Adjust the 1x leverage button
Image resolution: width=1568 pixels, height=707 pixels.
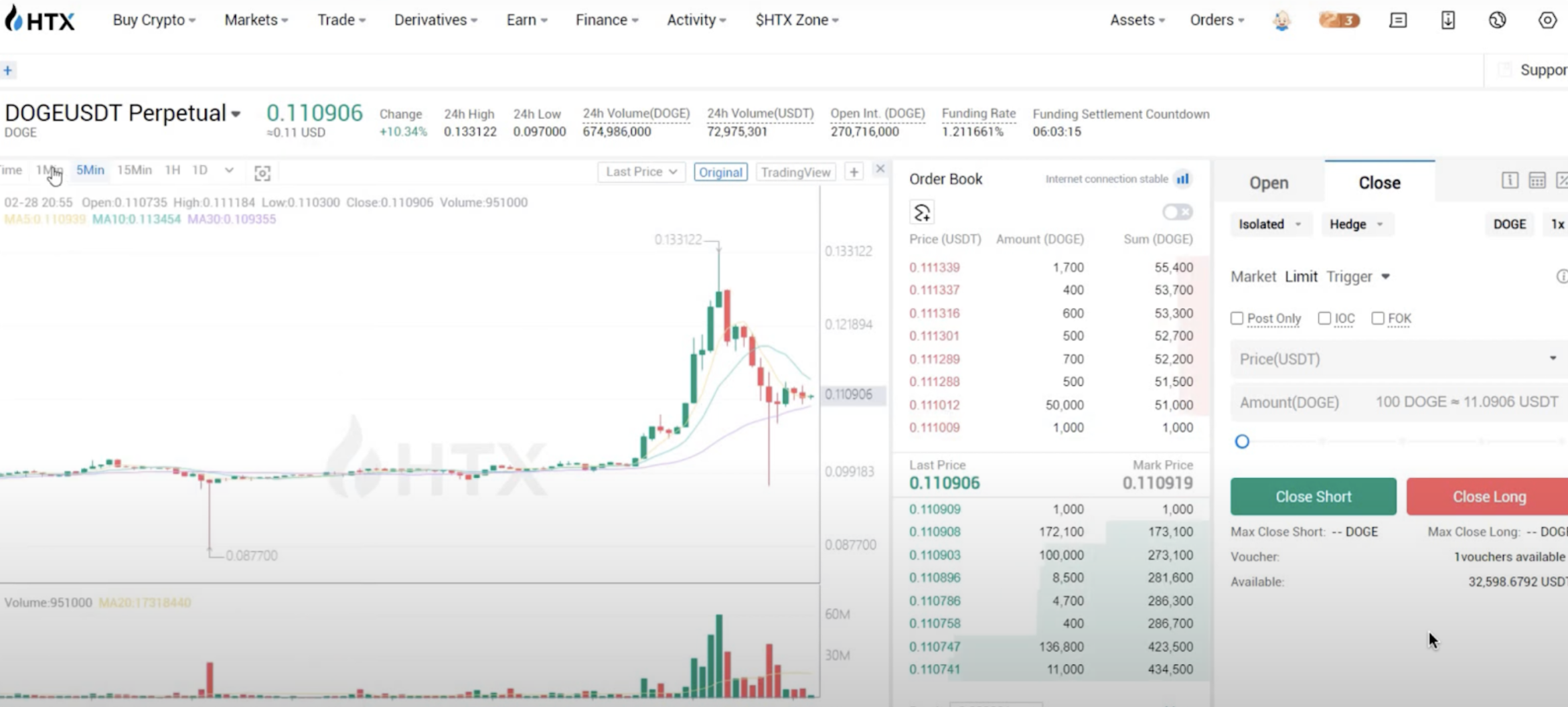click(x=1557, y=224)
